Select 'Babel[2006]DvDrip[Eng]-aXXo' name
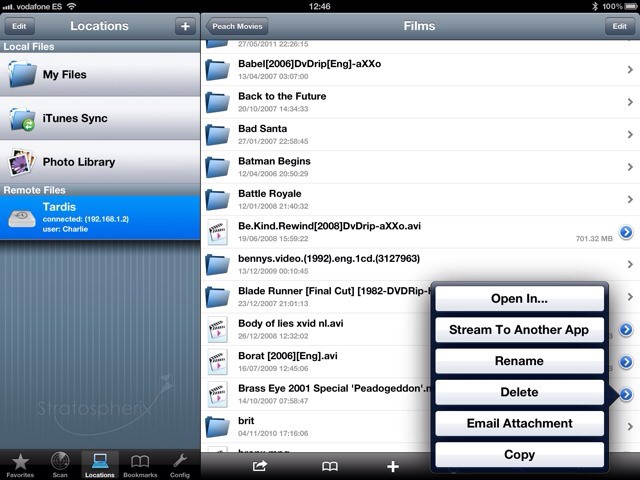 click(x=309, y=64)
